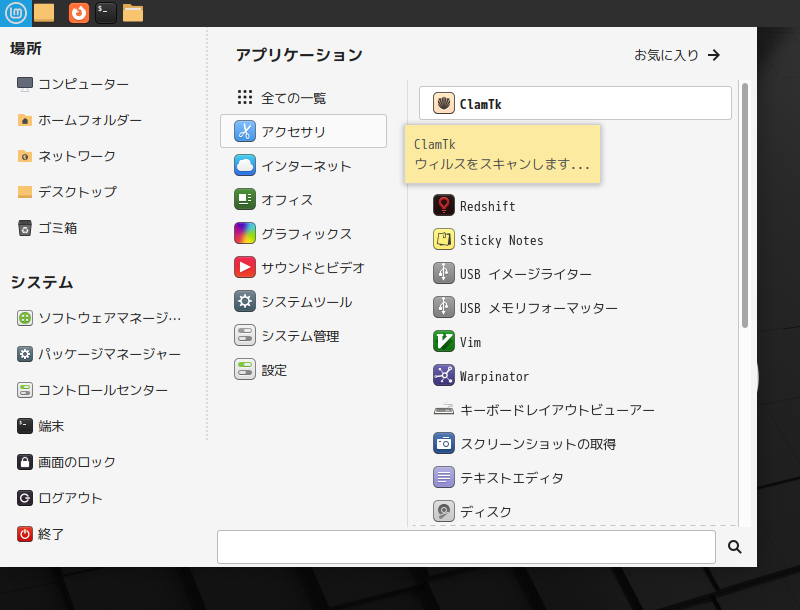The width and height of the screenshot is (800, 610).
Task: Click the menu search text field
Action: 466,547
